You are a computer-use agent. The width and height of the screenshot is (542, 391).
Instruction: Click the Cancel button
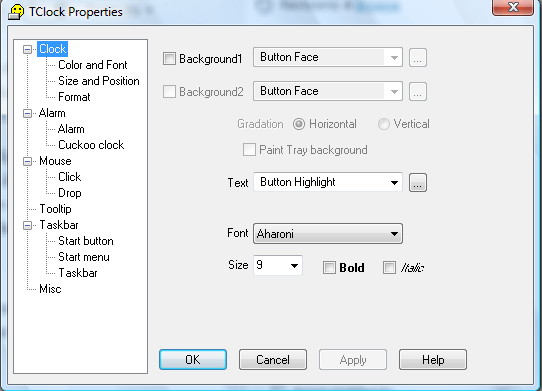[273, 360]
